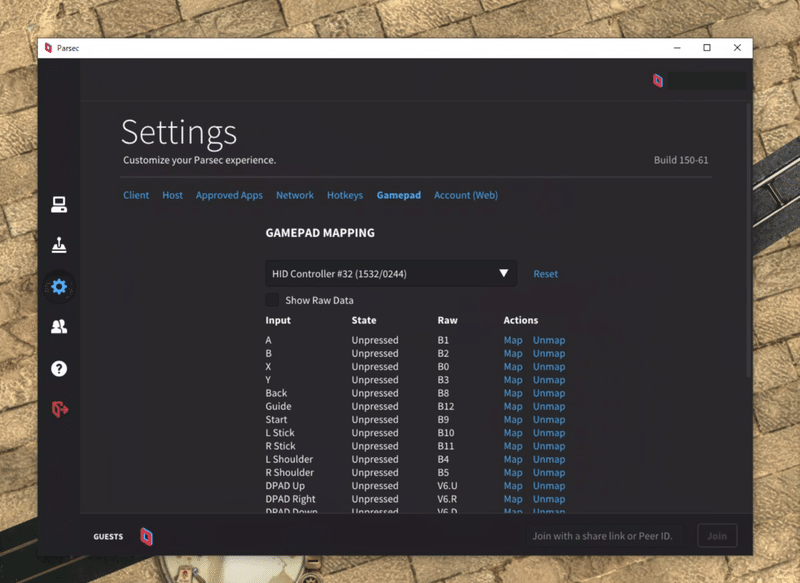
Task: Click Map for the Guide input
Action: pos(513,407)
